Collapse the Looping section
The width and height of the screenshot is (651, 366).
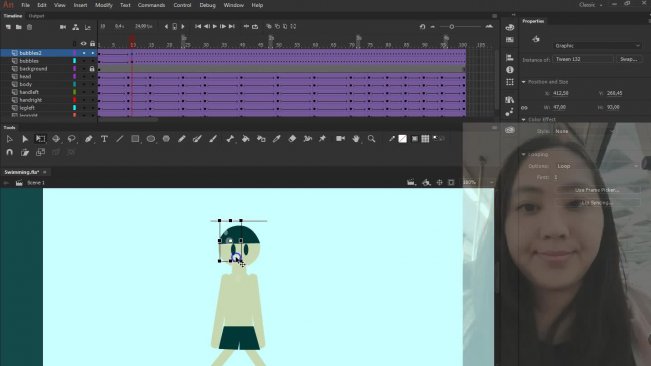coord(524,154)
